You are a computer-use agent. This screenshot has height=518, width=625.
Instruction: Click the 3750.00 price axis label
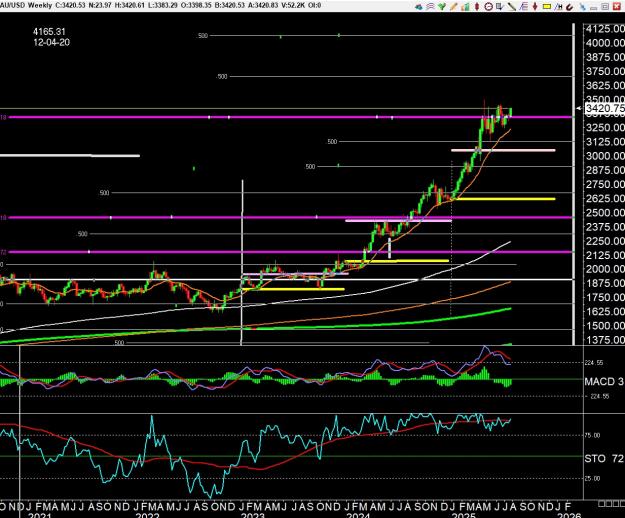click(605, 71)
